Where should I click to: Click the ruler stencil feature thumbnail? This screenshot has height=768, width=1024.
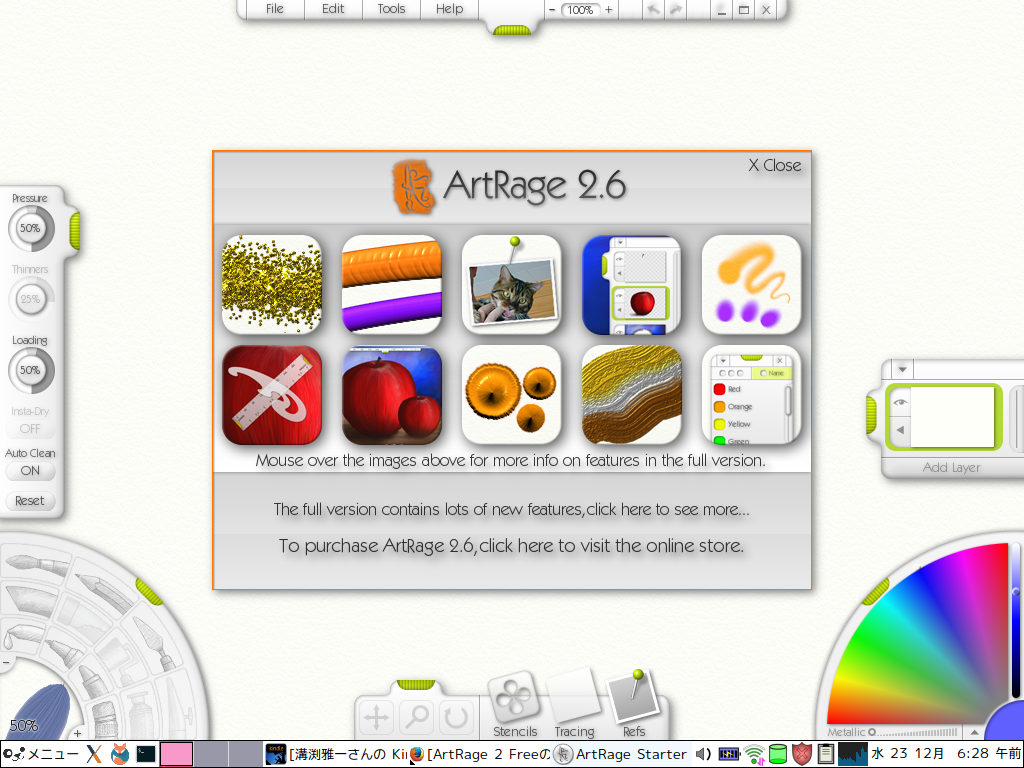click(272, 395)
